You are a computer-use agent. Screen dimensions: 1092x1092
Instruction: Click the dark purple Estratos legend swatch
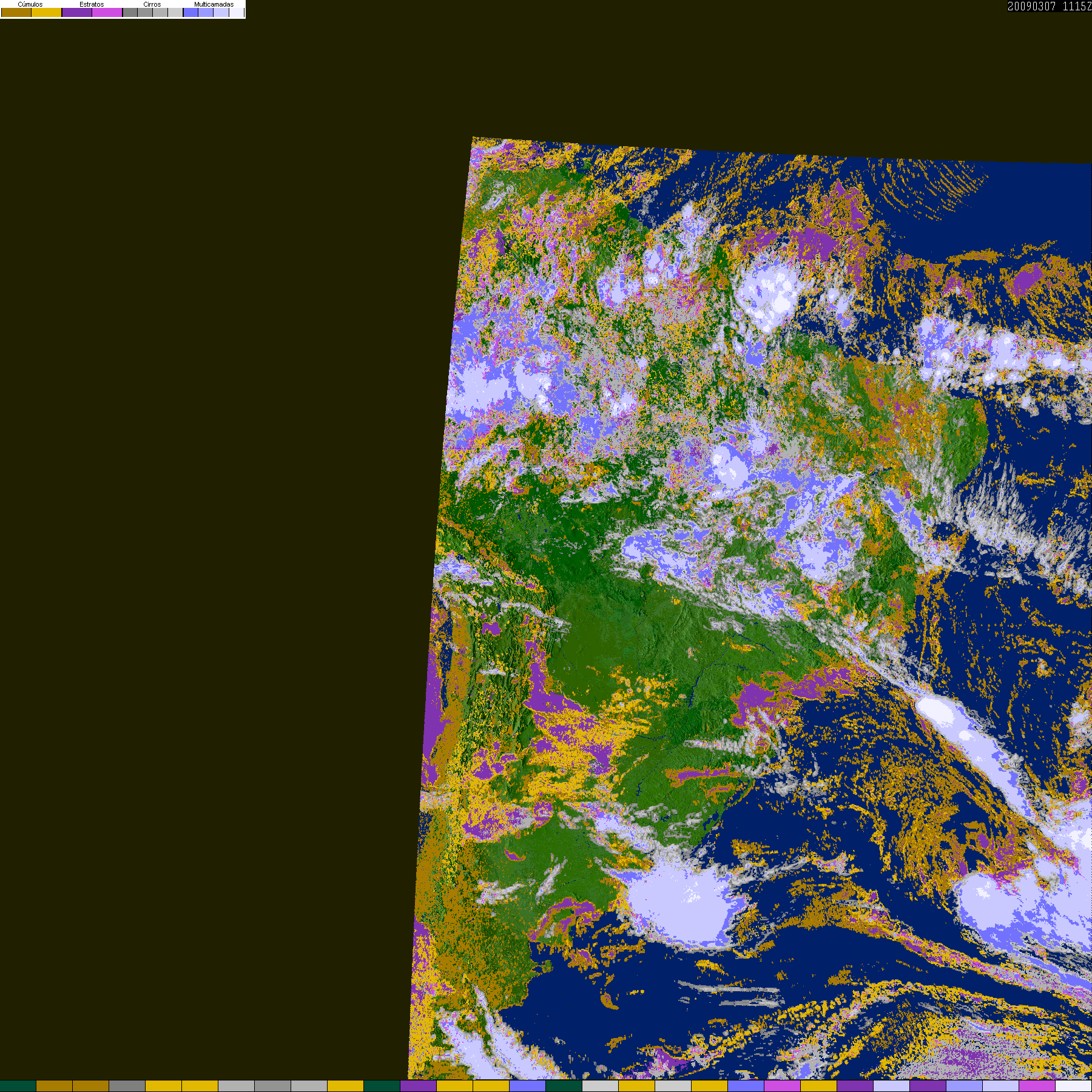point(77,12)
